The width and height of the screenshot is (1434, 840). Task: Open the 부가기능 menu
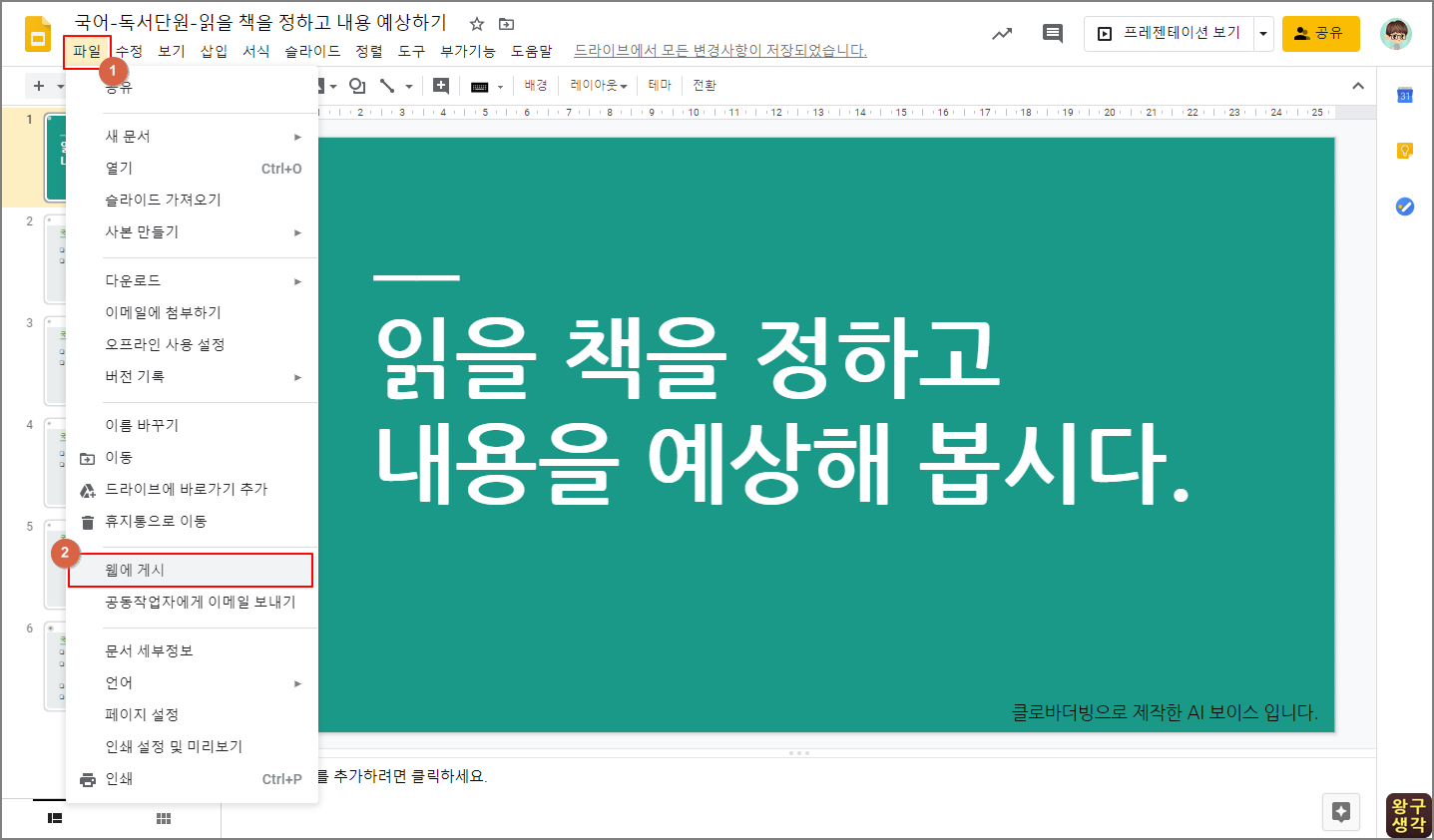coord(468,51)
